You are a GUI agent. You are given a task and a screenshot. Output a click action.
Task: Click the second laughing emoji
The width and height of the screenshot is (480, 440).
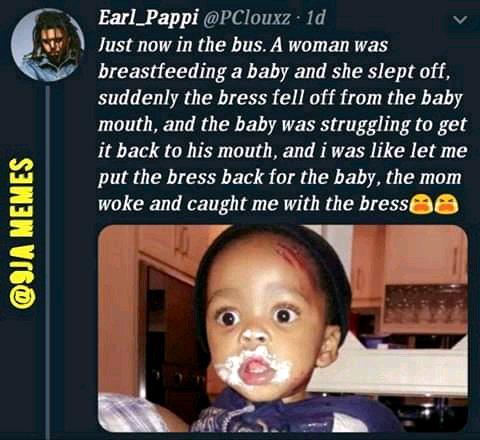[x=447, y=204]
